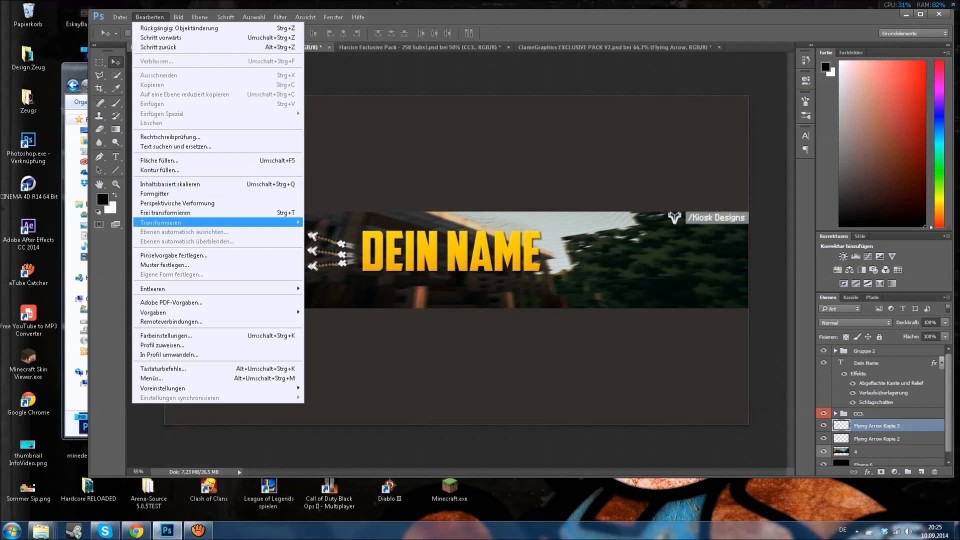Screen dimensions: 960x540
Task: Select the Clone Stamp tool
Action: tap(99, 116)
